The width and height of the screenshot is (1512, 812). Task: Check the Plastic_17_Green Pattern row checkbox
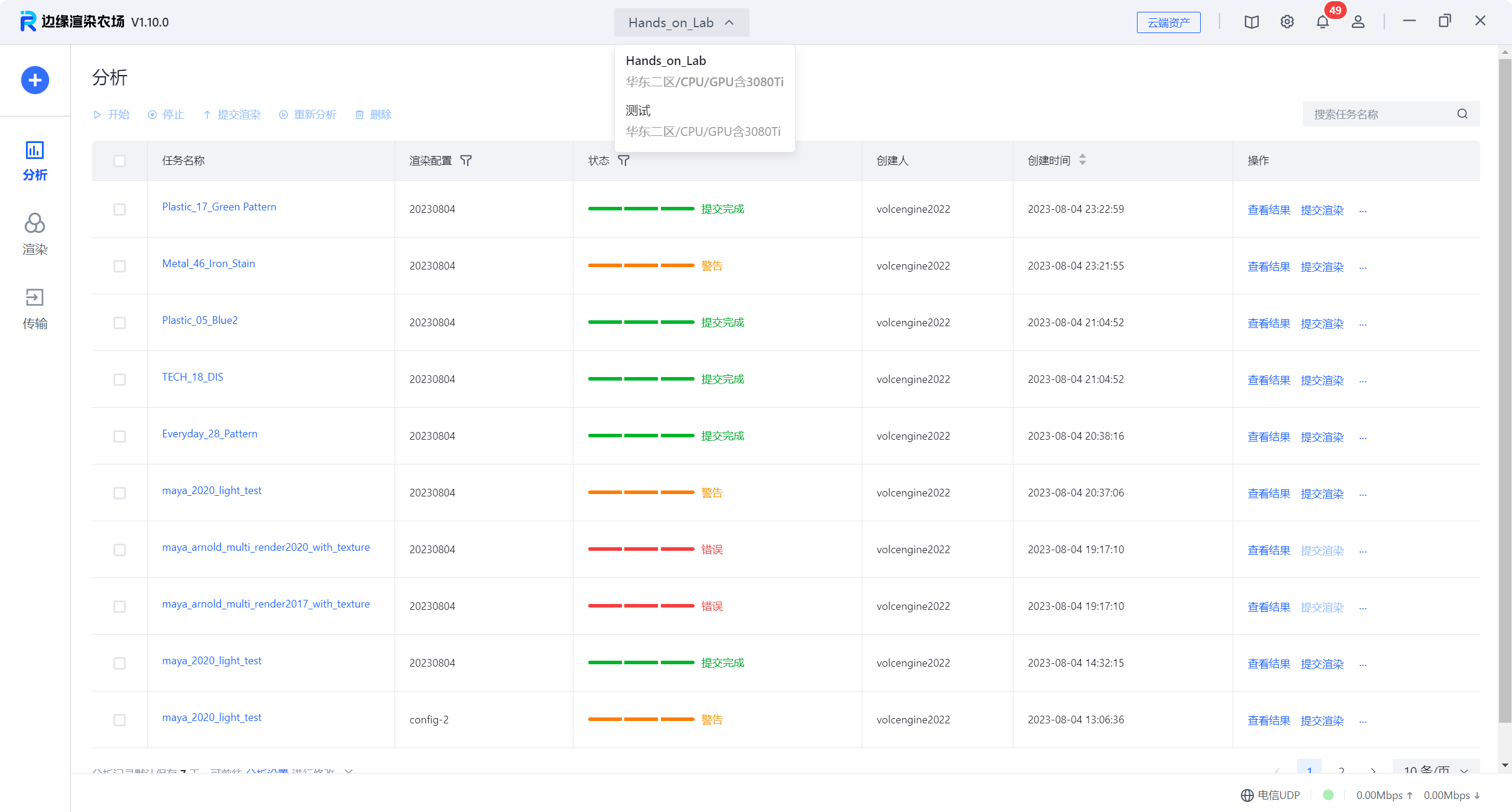pos(119,209)
